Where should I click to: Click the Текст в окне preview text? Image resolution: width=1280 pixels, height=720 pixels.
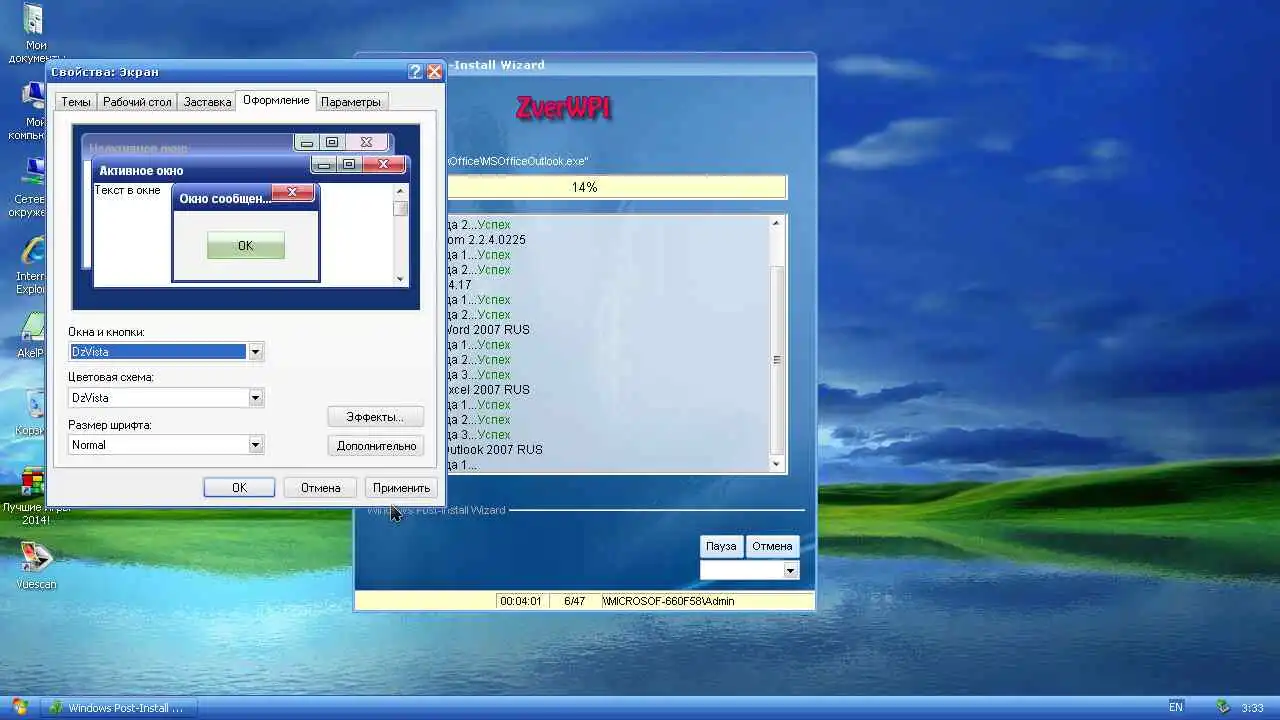[x=127, y=190]
